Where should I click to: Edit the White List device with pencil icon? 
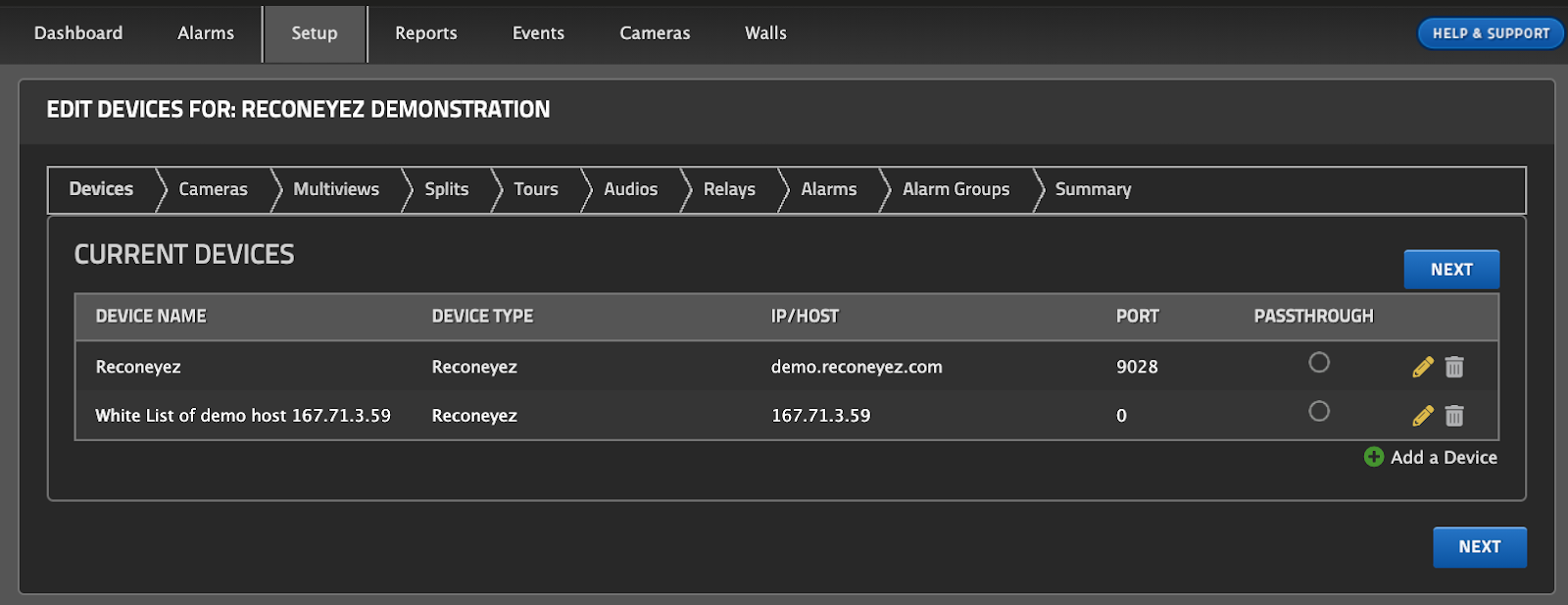click(x=1423, y=416)
